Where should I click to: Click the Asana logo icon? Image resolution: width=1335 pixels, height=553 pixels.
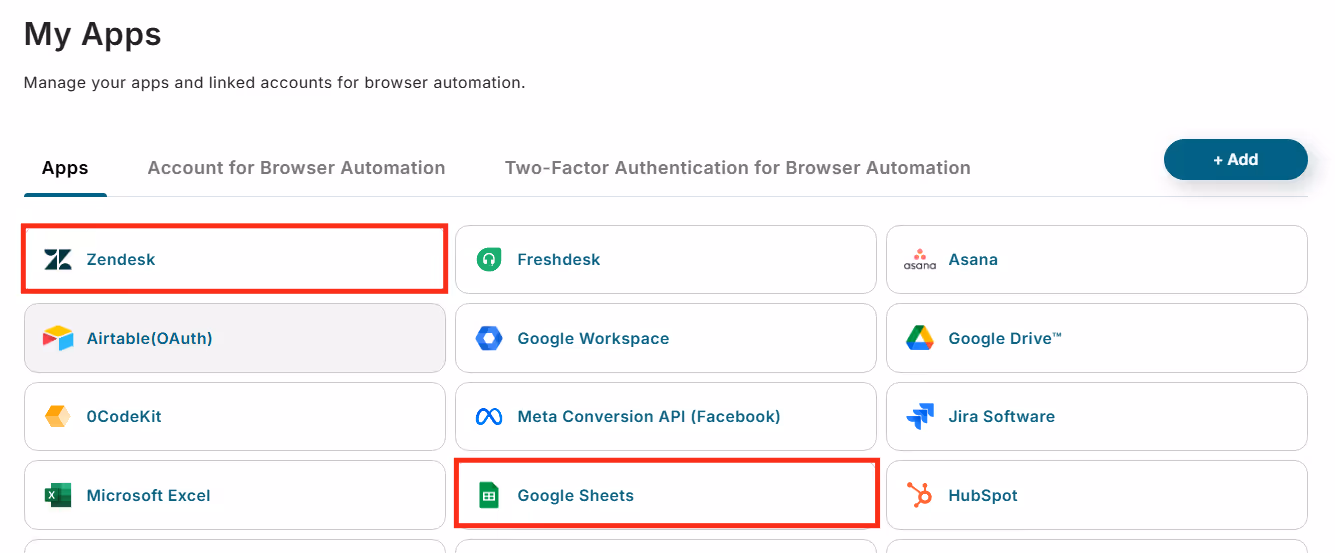coord(920,260)
